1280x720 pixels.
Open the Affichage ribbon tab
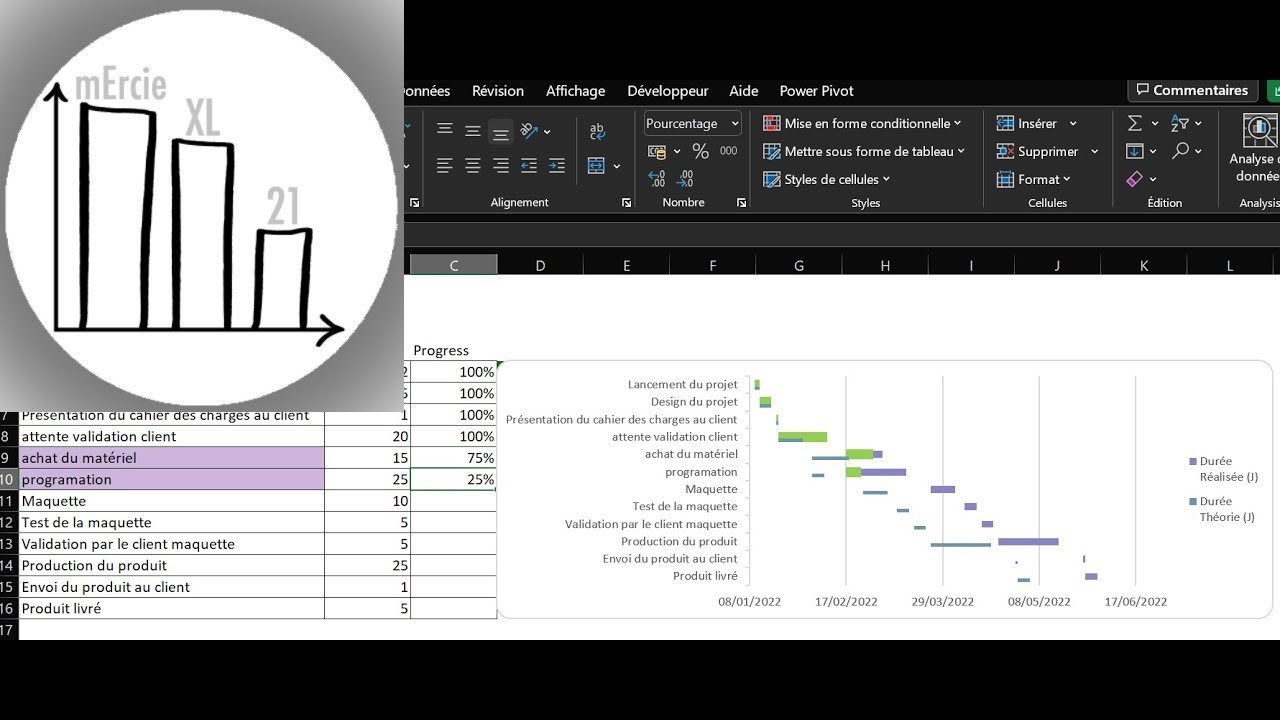(575, 90)
